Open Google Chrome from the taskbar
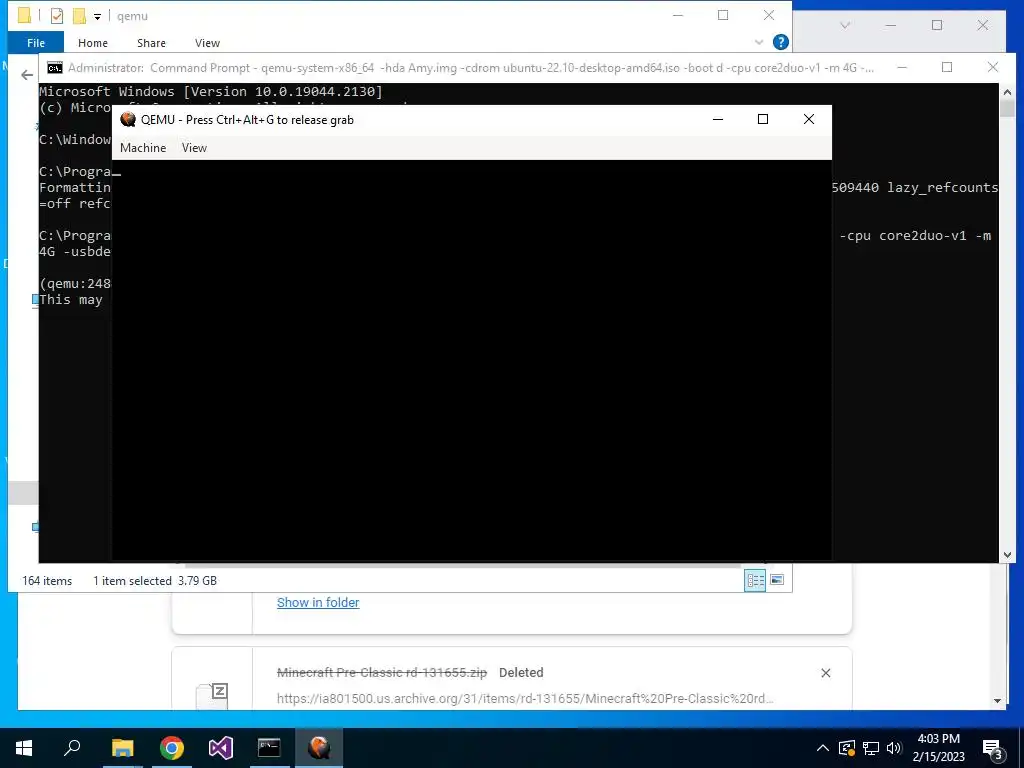Screen dimensions: 1024x768 [x=172, y=748]
